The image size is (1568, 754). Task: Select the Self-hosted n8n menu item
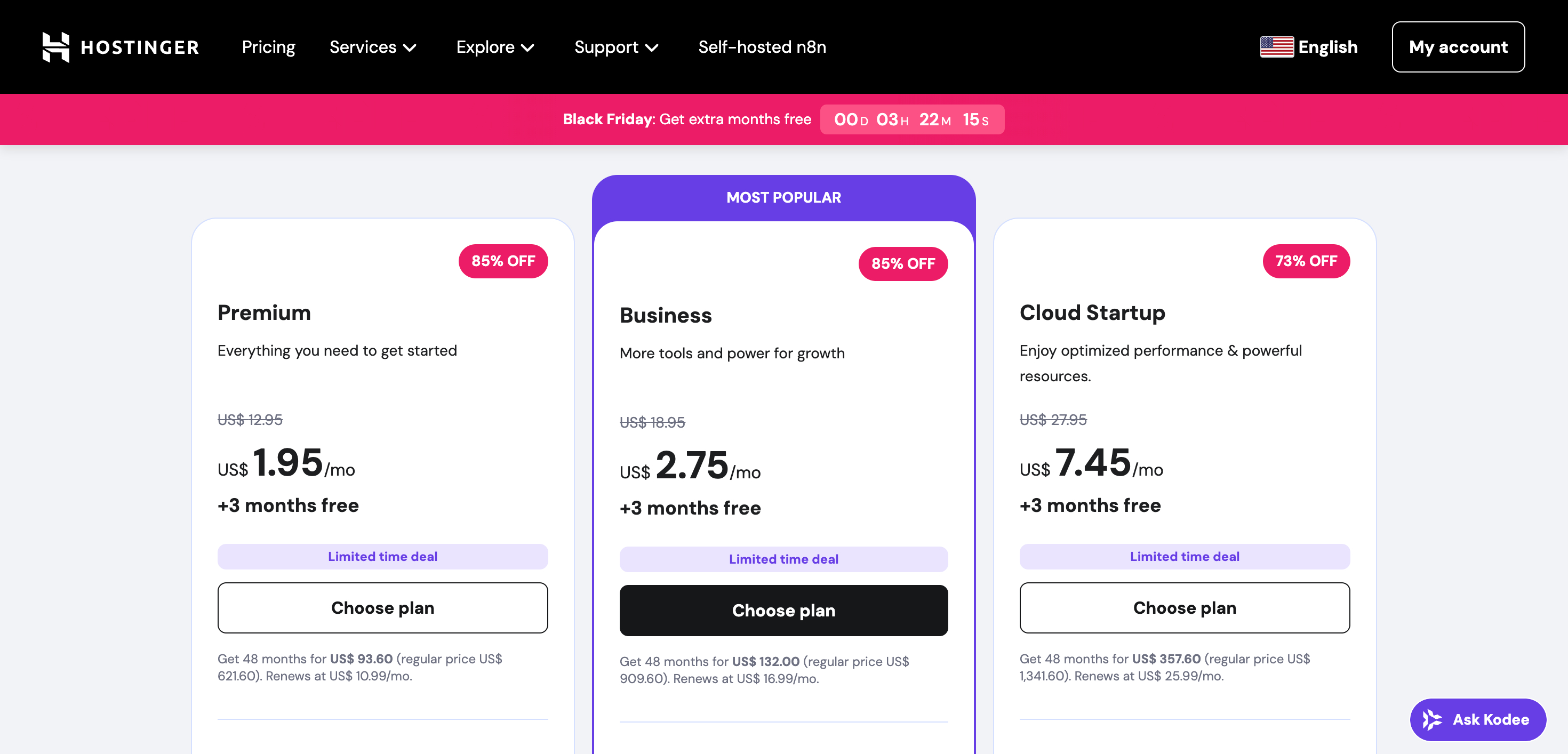(x=762, y=47)
